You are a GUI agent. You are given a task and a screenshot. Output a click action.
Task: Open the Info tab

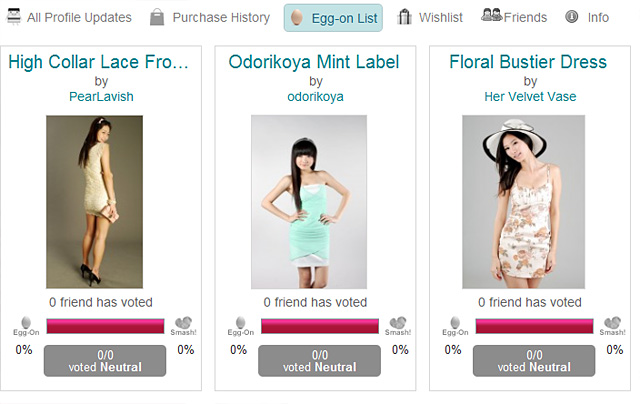click(587, 17)
